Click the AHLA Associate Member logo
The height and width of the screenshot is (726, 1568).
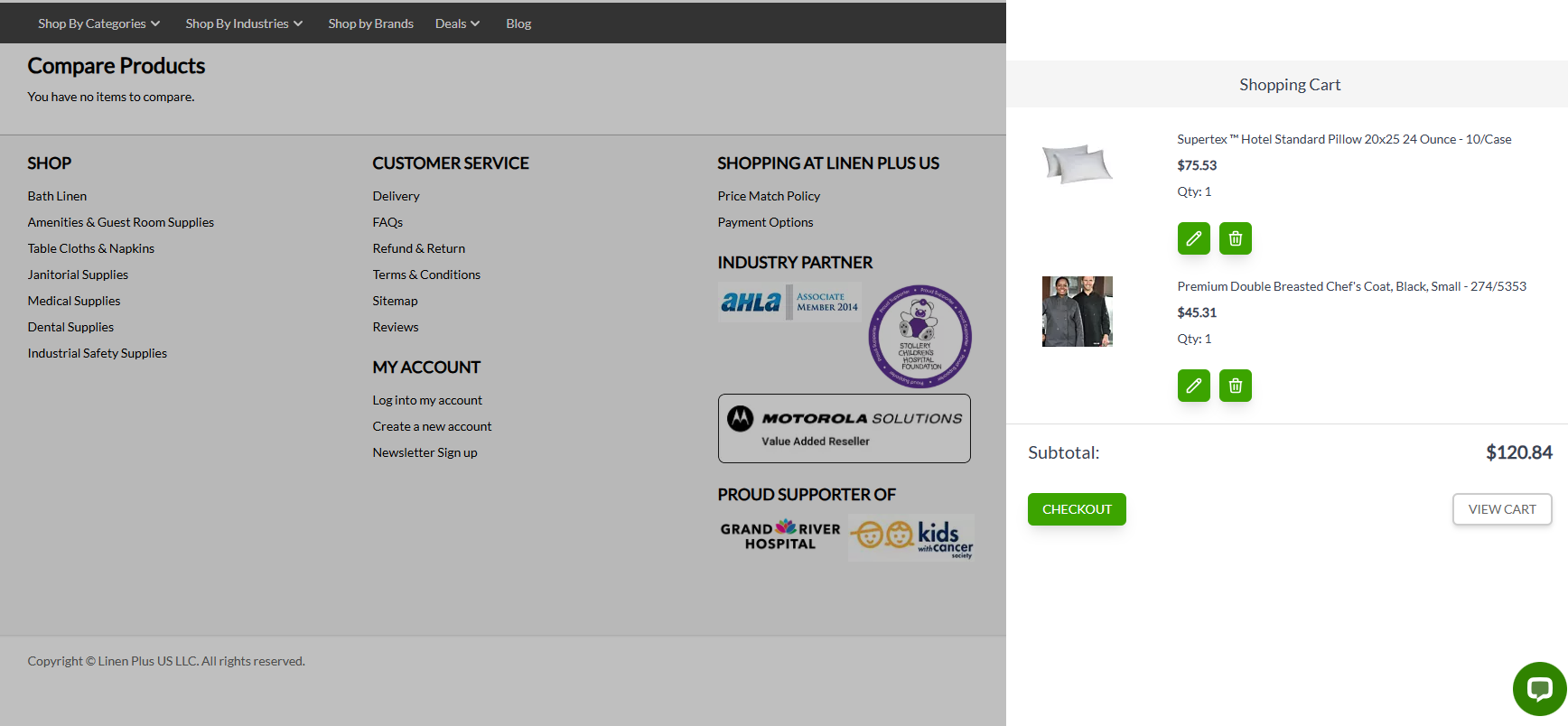[x=789, y=302]
